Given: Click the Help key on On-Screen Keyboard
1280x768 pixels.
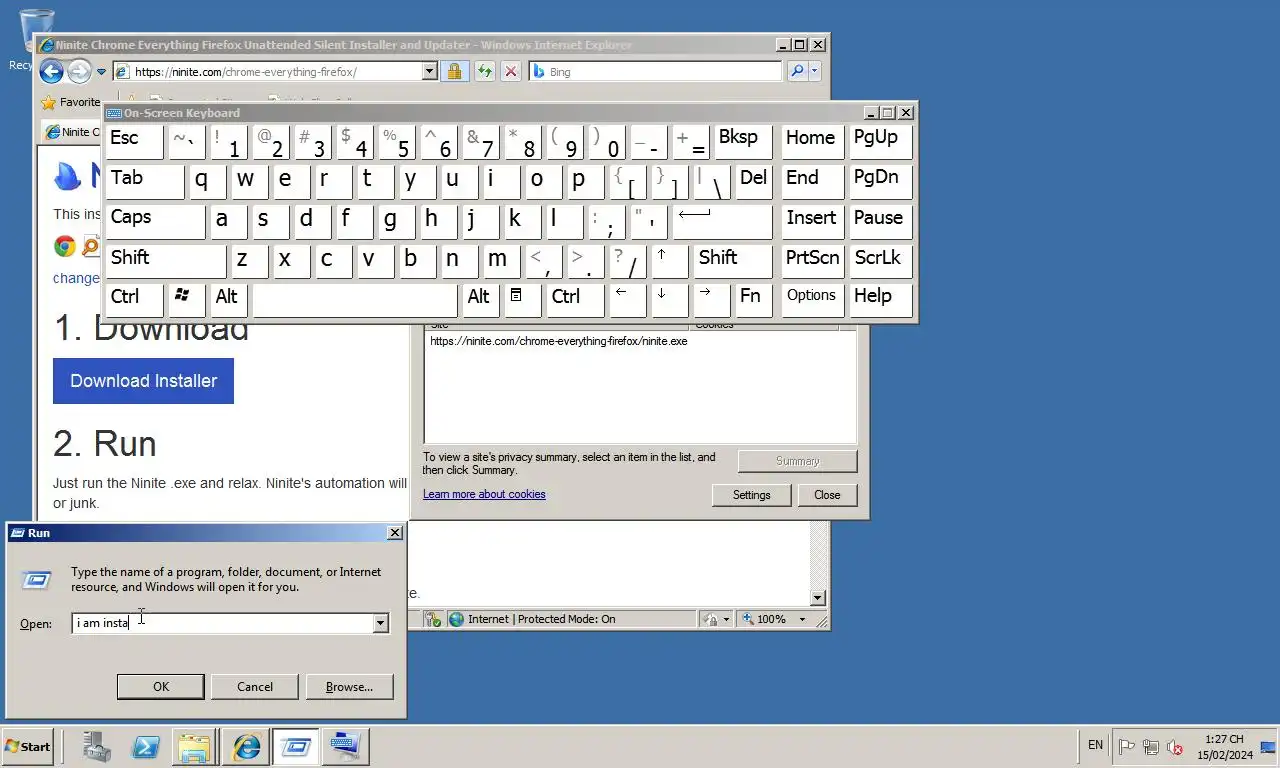Looking at the screenshot, I should pyautogui.click(x=880, y=299).
